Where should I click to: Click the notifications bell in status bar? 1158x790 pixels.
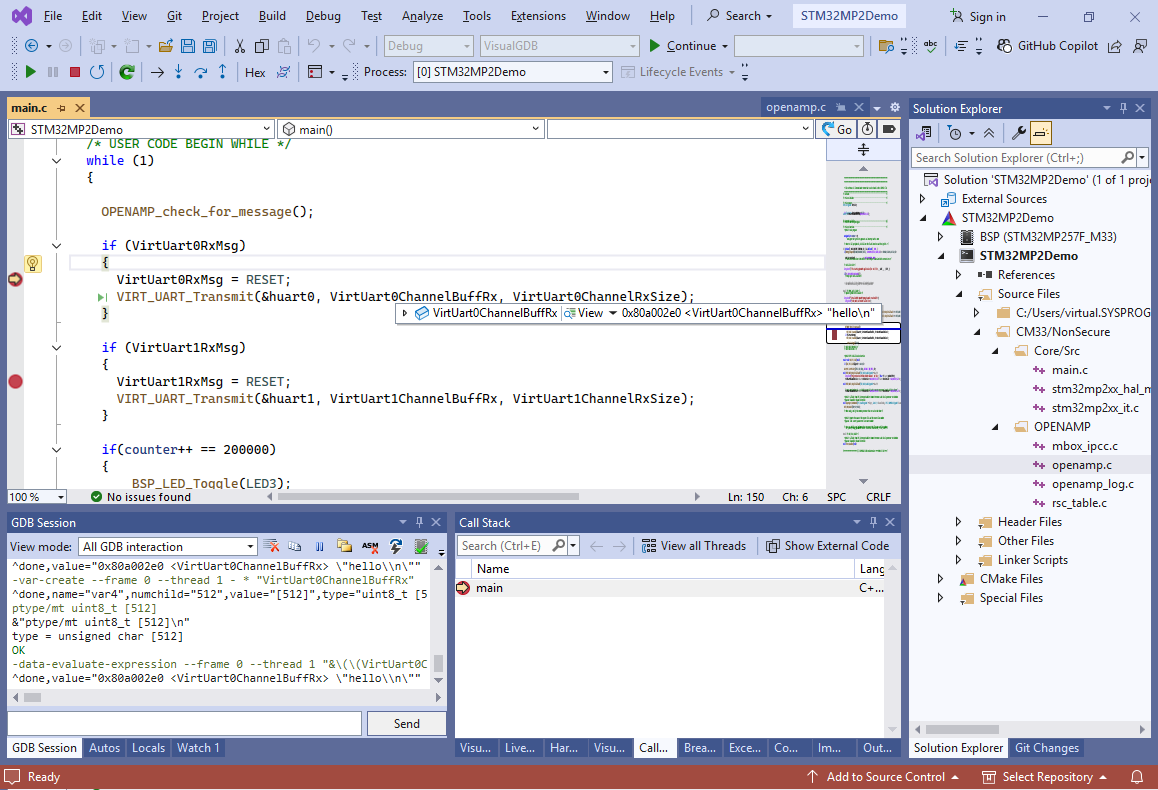[x=1137, y=777]
